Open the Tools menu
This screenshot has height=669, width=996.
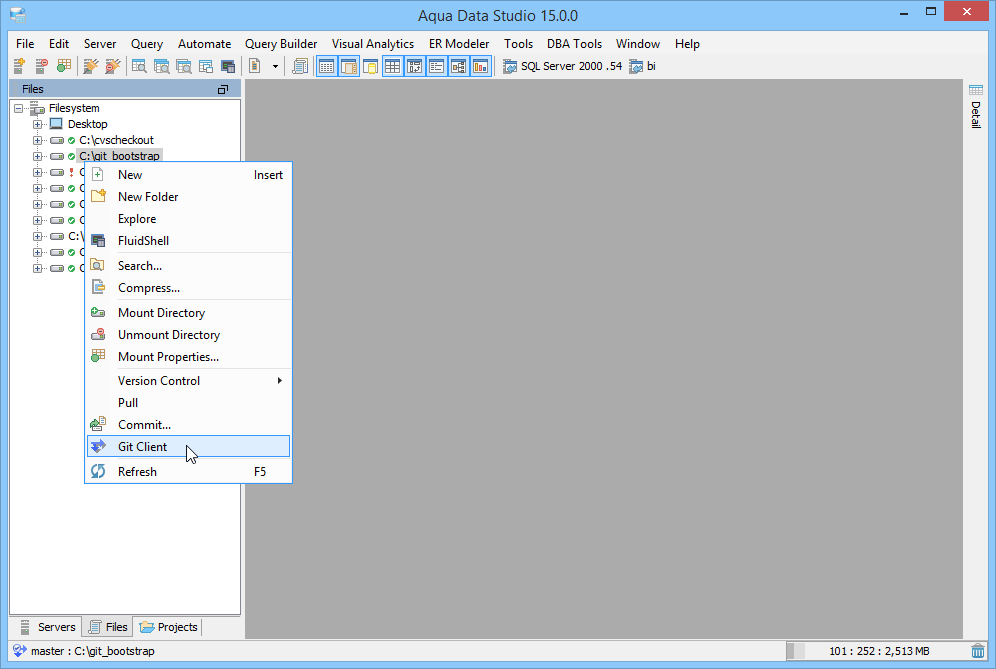(518, 44)
